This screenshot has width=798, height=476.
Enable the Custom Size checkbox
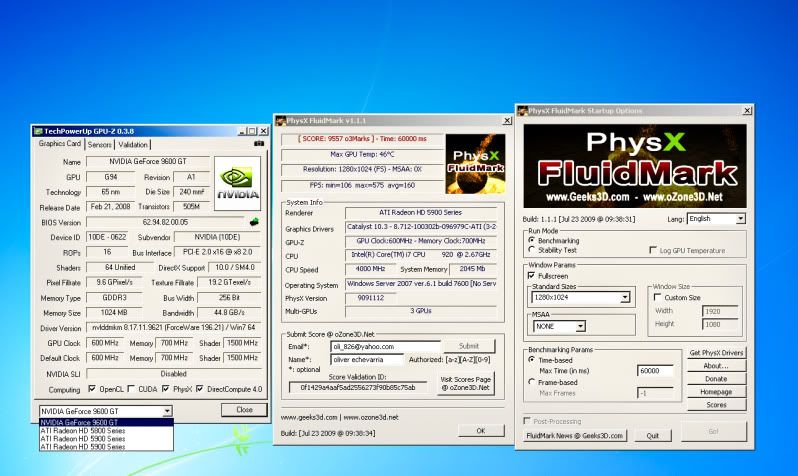(x=656, y=296)
